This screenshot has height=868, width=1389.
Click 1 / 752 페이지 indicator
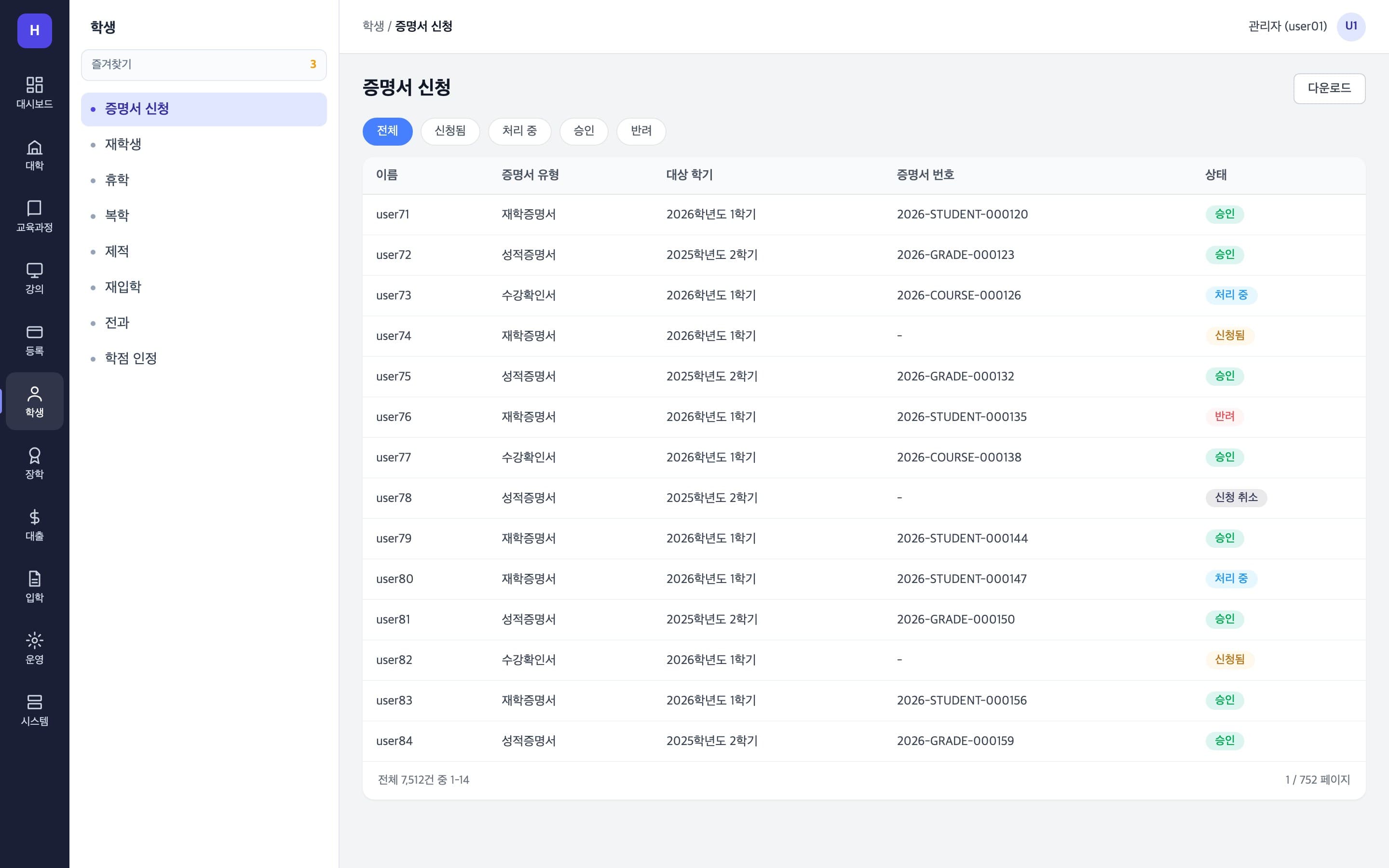pos(1317,780)
